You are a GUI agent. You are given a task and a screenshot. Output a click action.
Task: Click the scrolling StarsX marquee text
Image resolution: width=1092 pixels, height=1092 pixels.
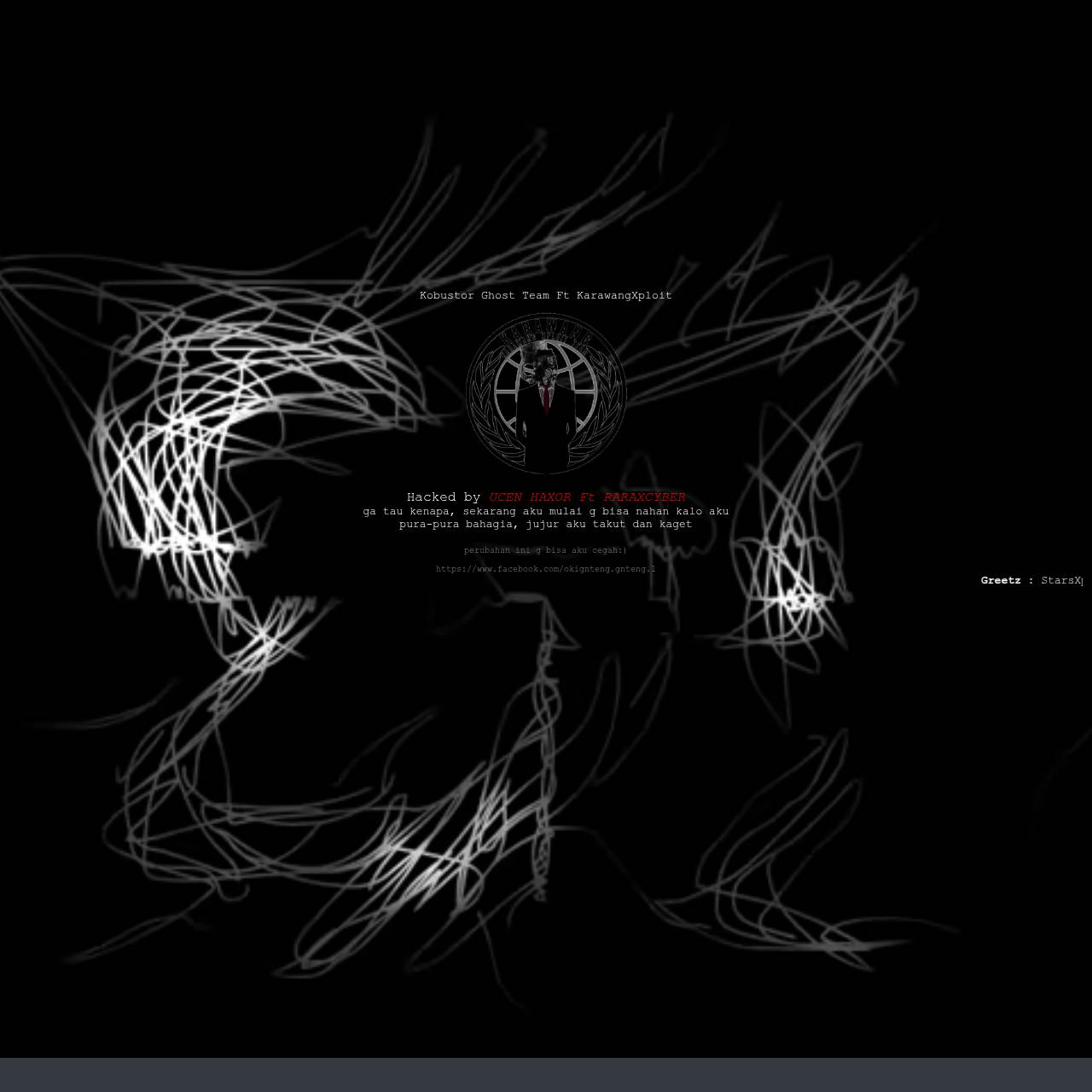(1062, 580)
